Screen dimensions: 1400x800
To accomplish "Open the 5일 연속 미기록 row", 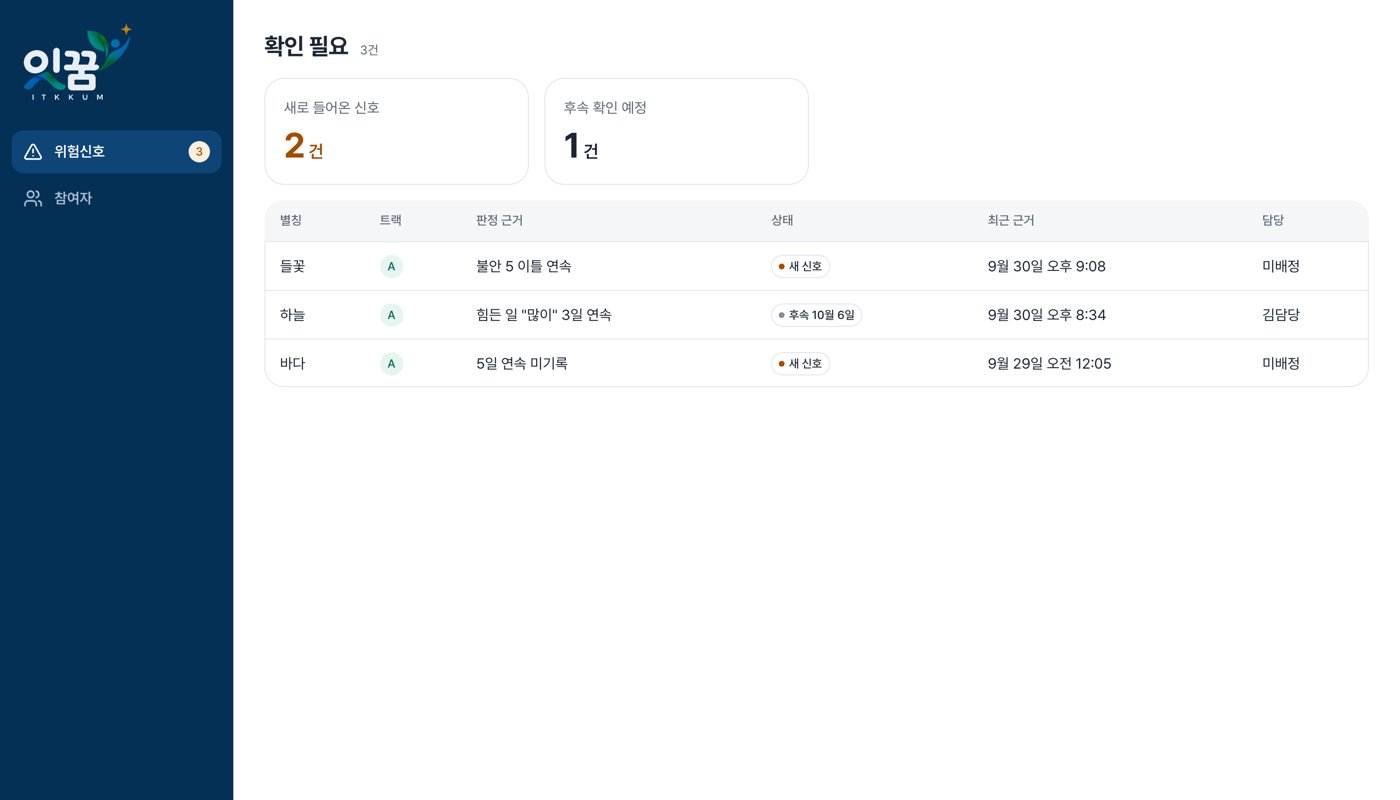I will [x=816, y=363].
